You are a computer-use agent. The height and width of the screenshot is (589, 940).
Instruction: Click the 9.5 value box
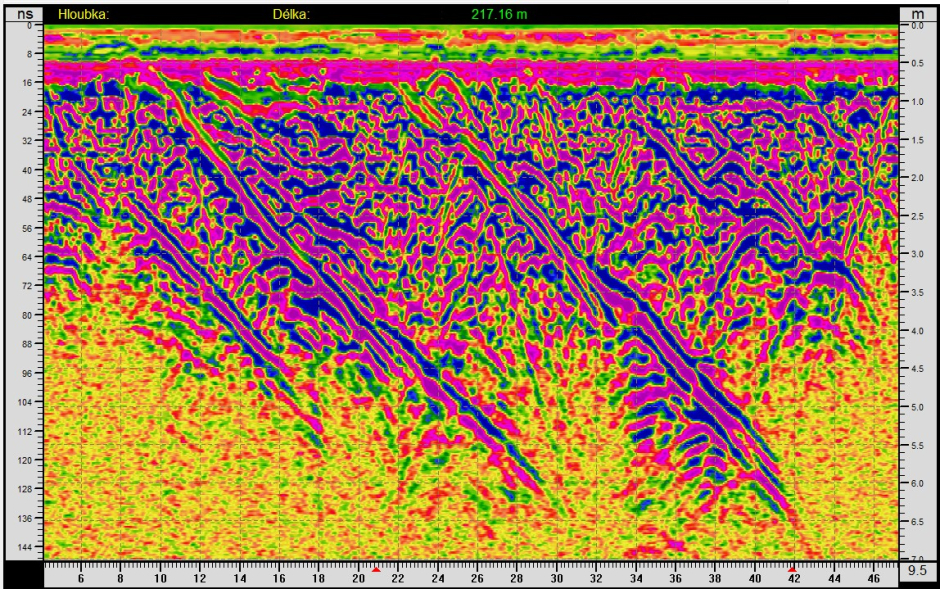tap(917, 570)
